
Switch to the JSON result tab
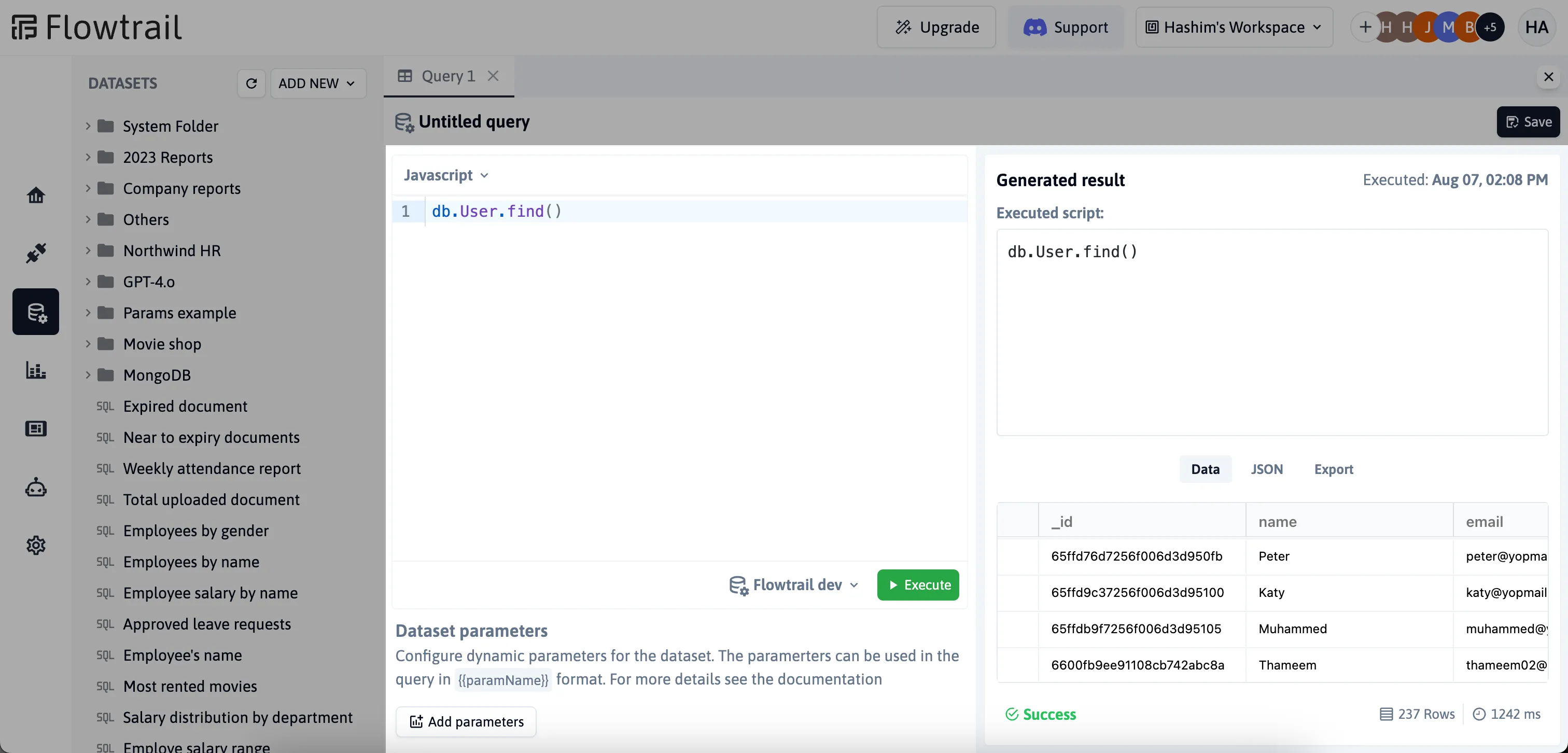click(1267, 469)
